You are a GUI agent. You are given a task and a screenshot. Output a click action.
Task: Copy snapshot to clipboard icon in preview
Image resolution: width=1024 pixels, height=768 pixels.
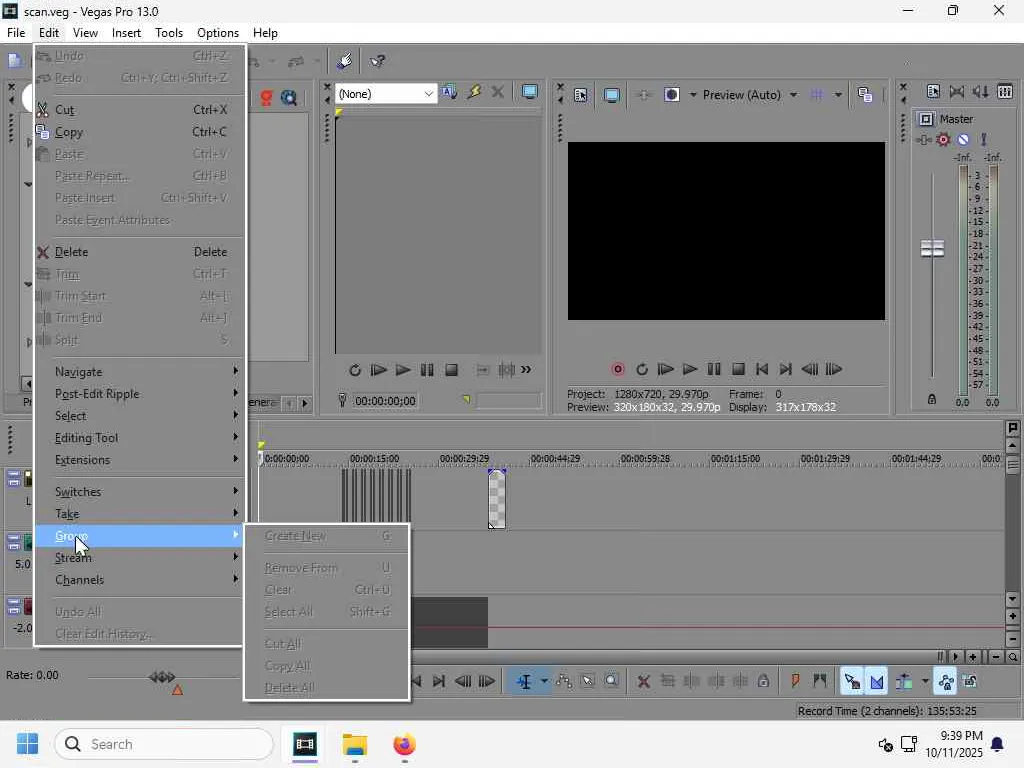click(865, 95)
